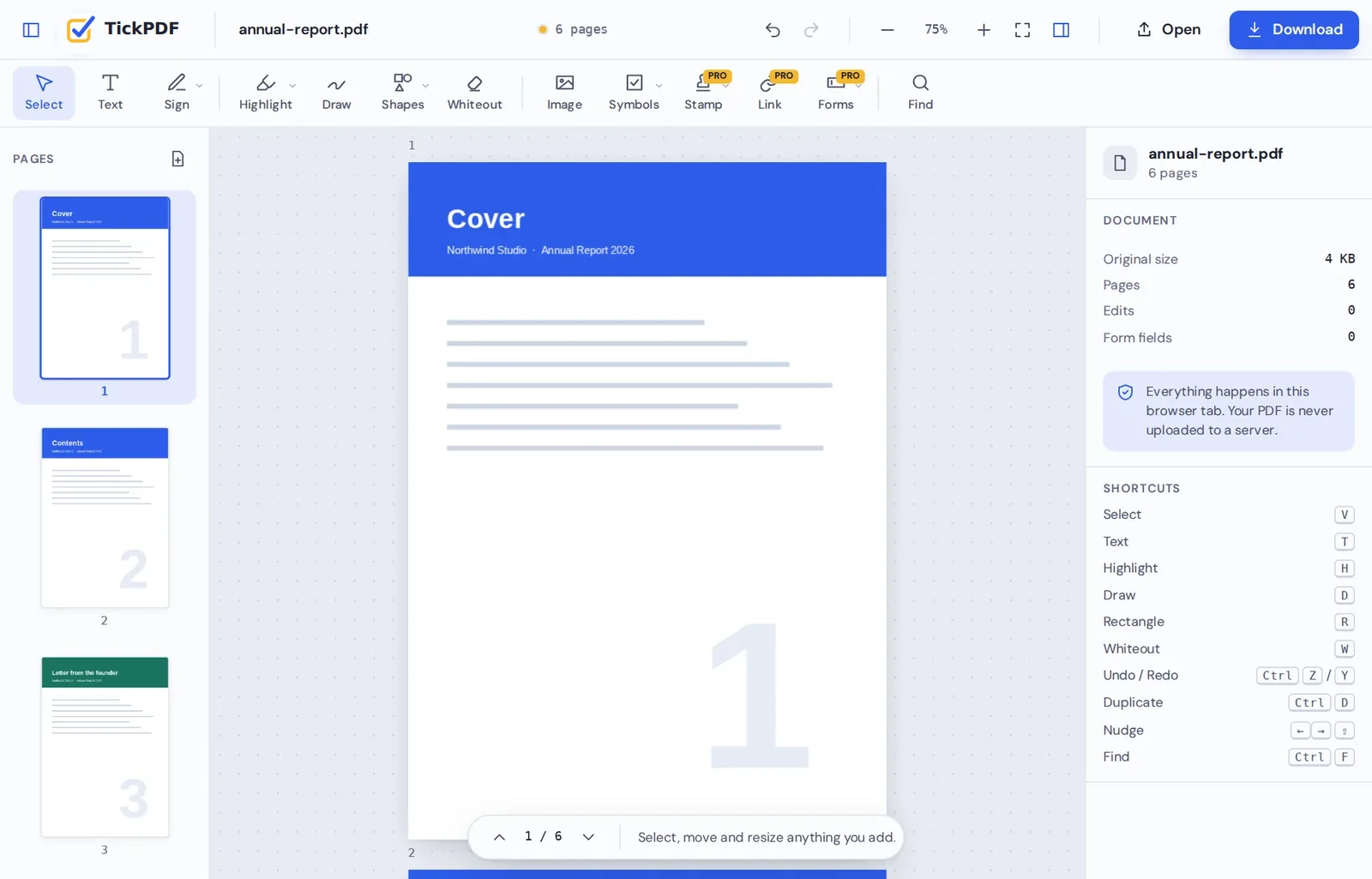The height and width of the screenshot is (879, 1372).
Task: Expand the Symbols options arrow
Action: coord(659,86)
